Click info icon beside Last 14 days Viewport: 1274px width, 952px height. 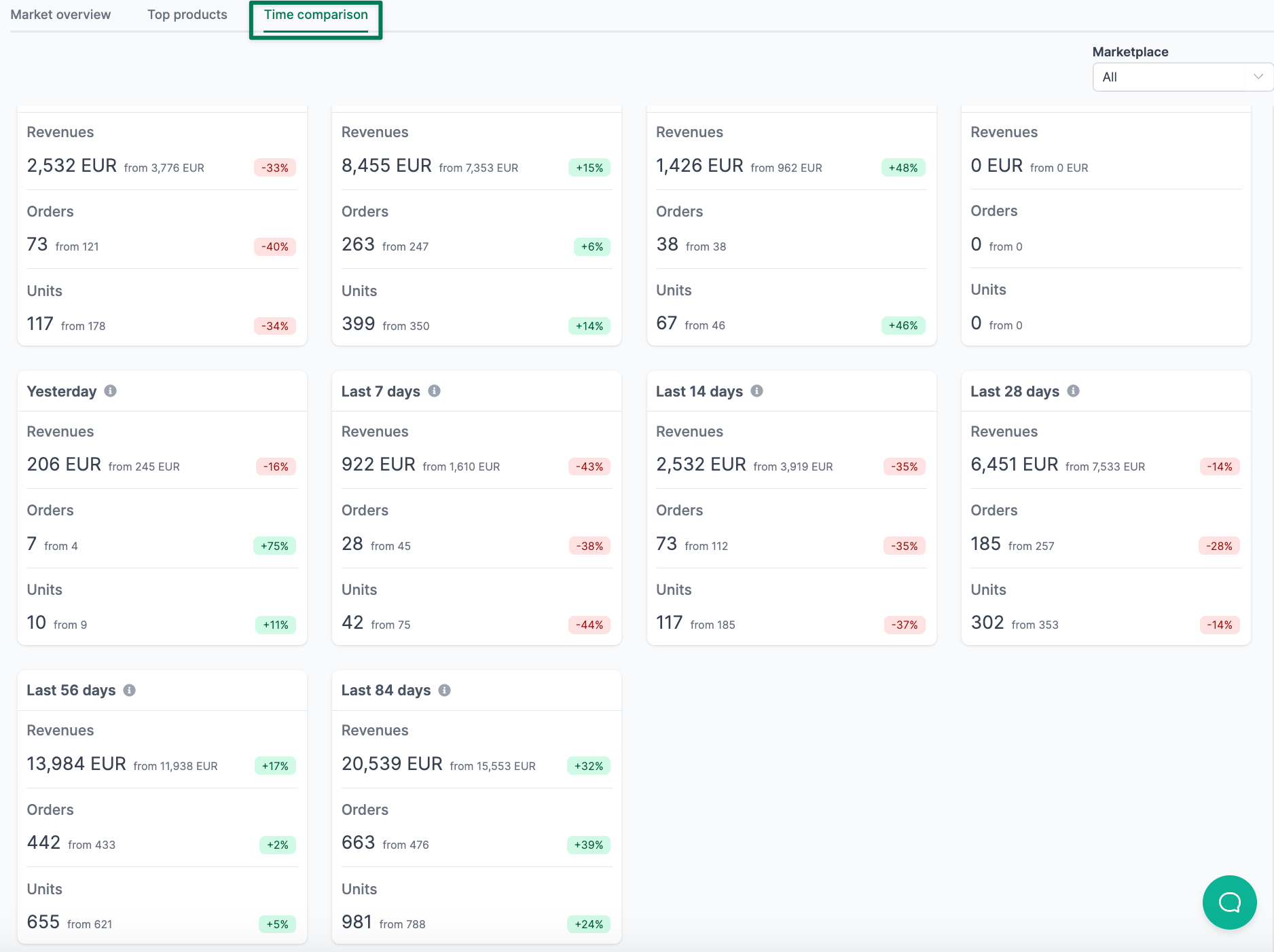pyautogui.click(x=757, y=391)
